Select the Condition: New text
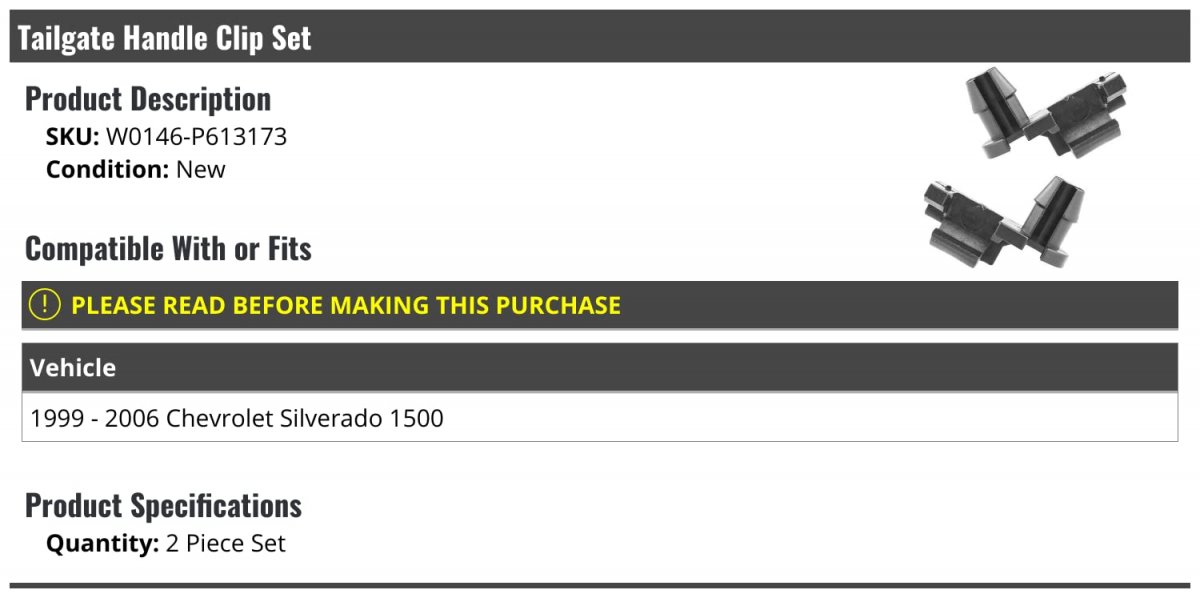The image size is (1200, 598). coord(136,169)
